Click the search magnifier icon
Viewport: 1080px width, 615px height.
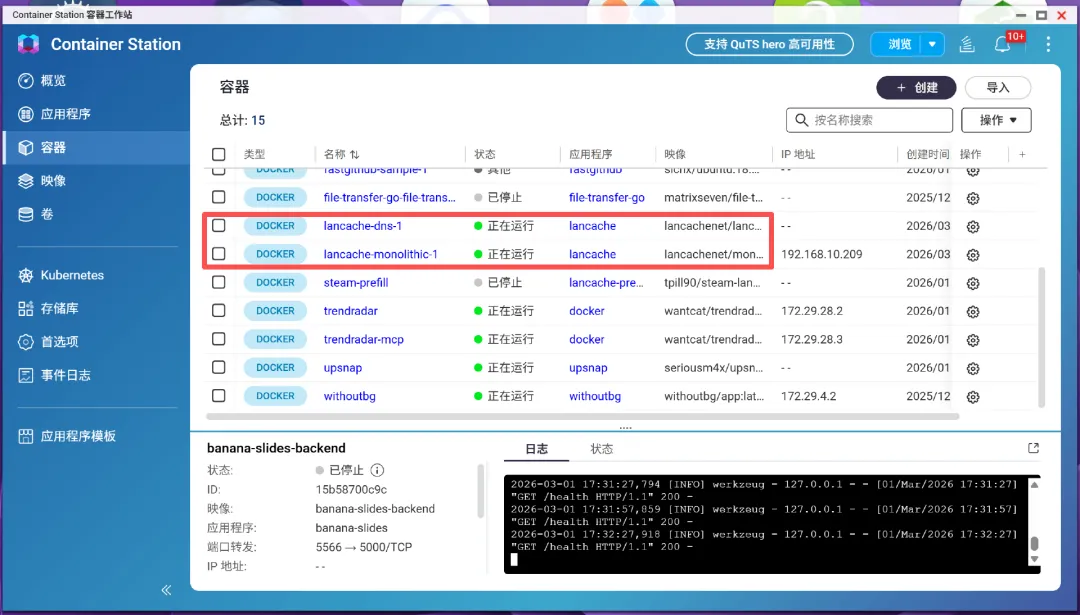[x=801, y=120]
